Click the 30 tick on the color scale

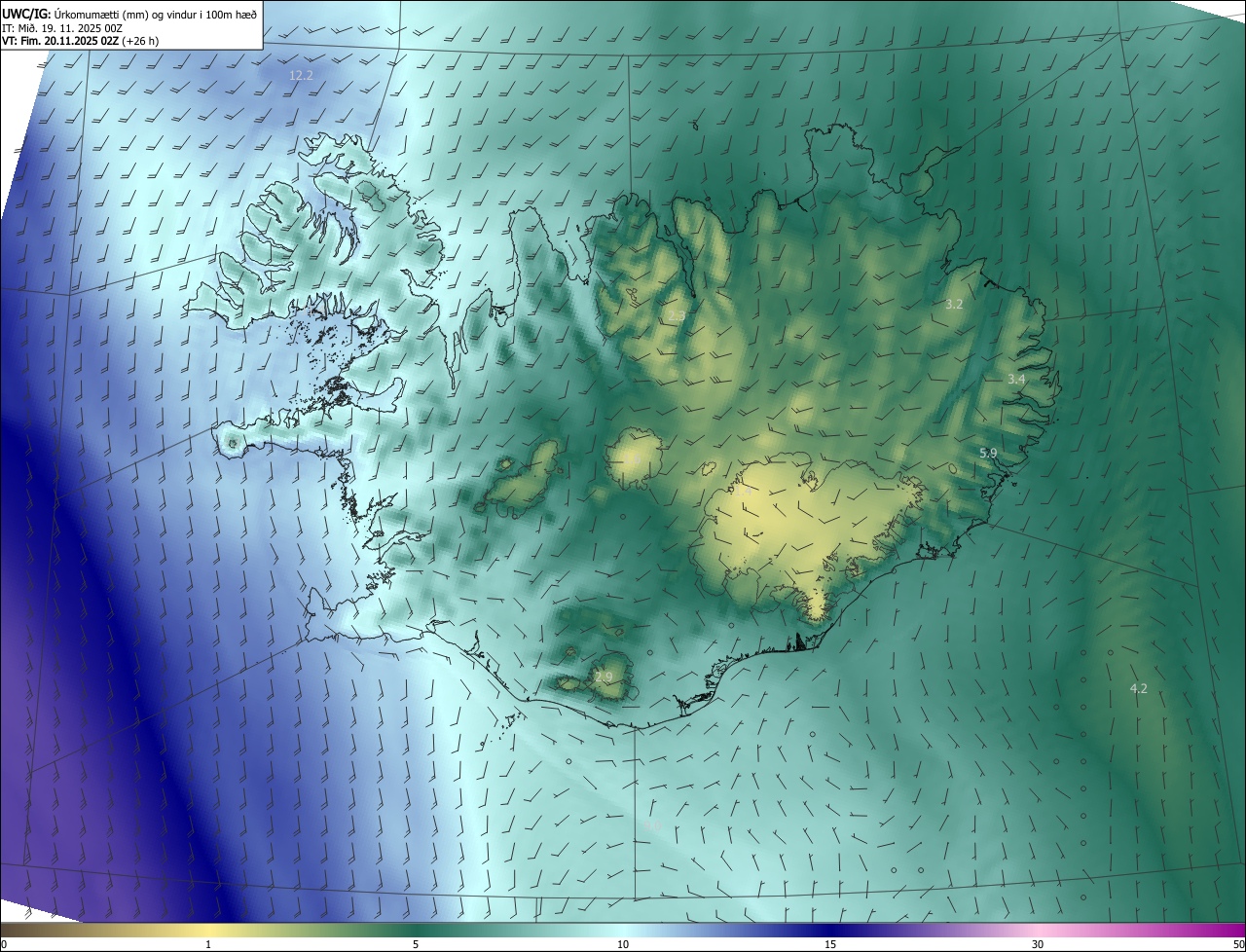1038,944
